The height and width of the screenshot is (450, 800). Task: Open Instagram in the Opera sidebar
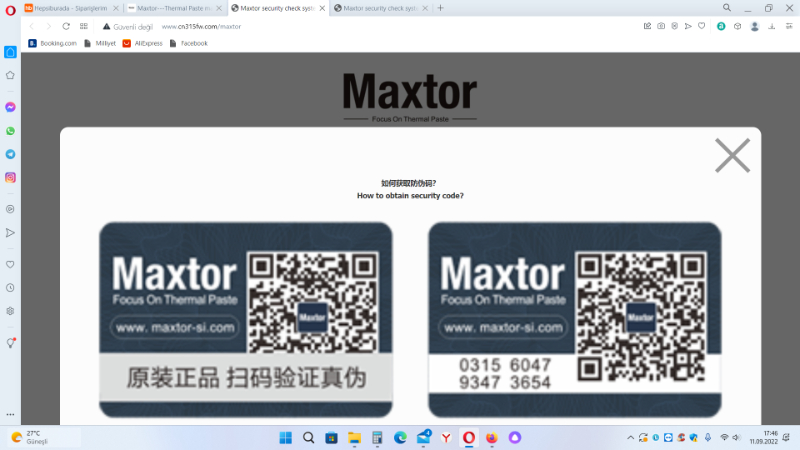click(10, 178)
